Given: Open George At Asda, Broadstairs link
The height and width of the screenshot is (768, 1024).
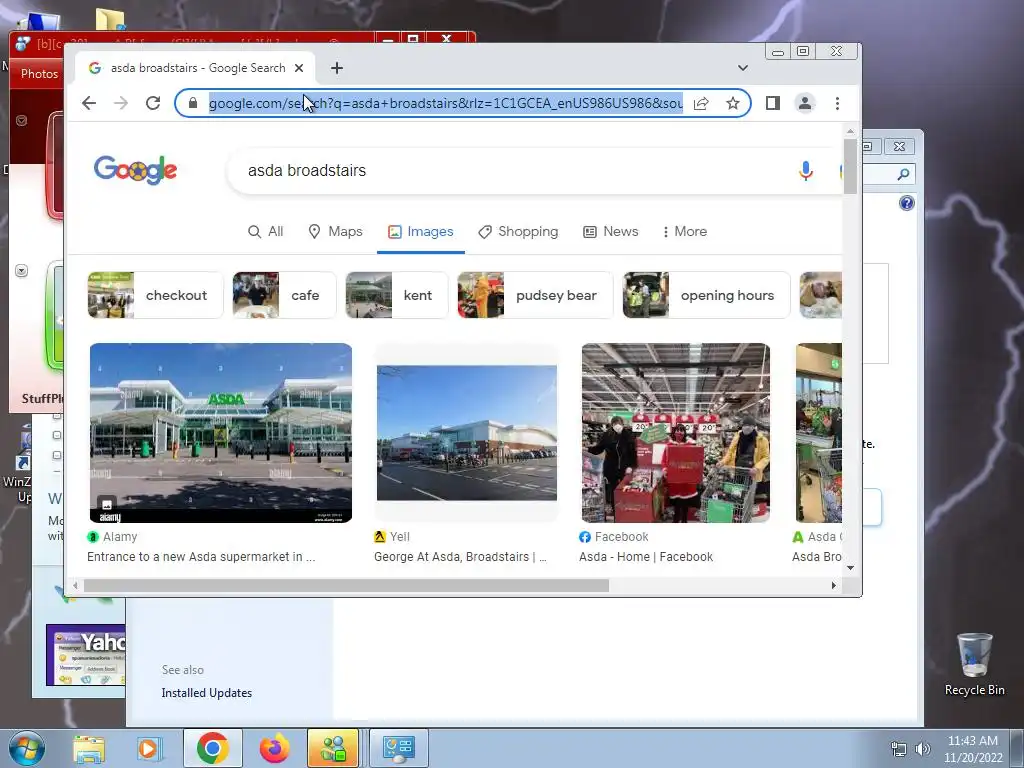Looking at the screenshot, I should click(x=460, y=556).
